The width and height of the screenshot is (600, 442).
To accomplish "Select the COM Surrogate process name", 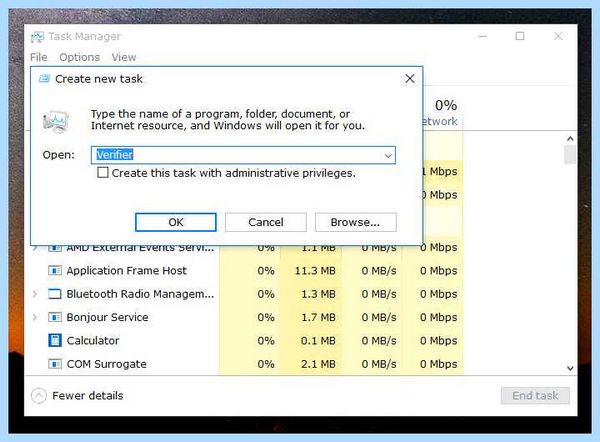I will [107, 364].
